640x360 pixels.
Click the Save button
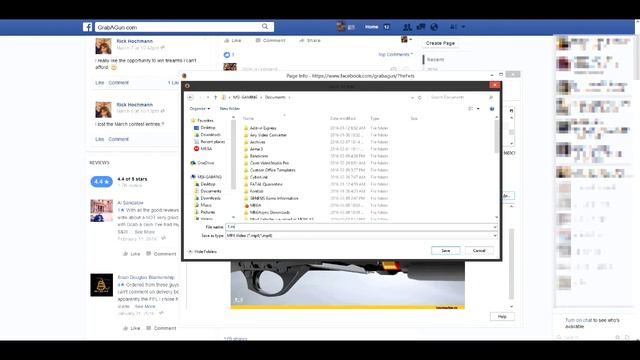[446, 251]
